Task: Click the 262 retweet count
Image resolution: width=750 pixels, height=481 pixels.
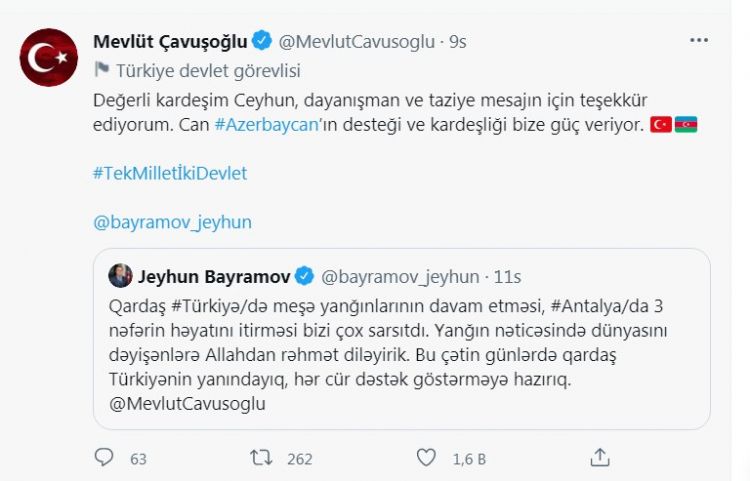Action: pyautogui.click(x=300, y=459)
